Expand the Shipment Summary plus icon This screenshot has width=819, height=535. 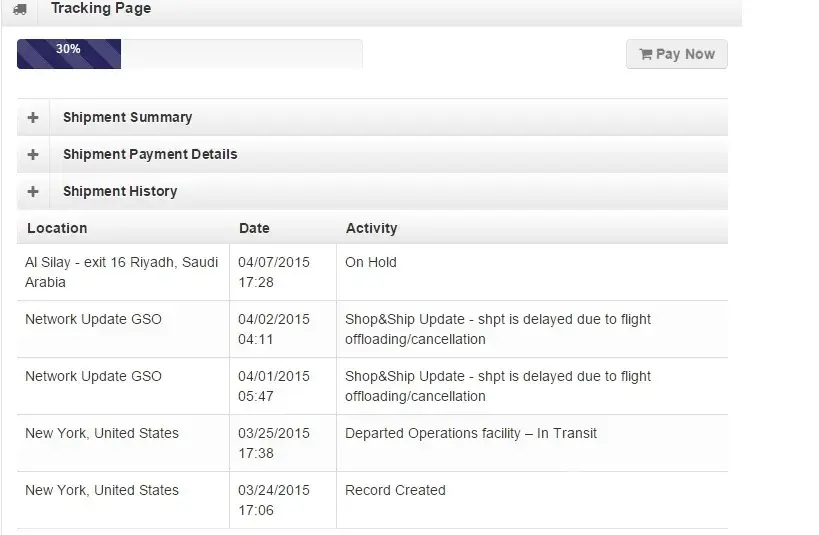tap(33, 117)
